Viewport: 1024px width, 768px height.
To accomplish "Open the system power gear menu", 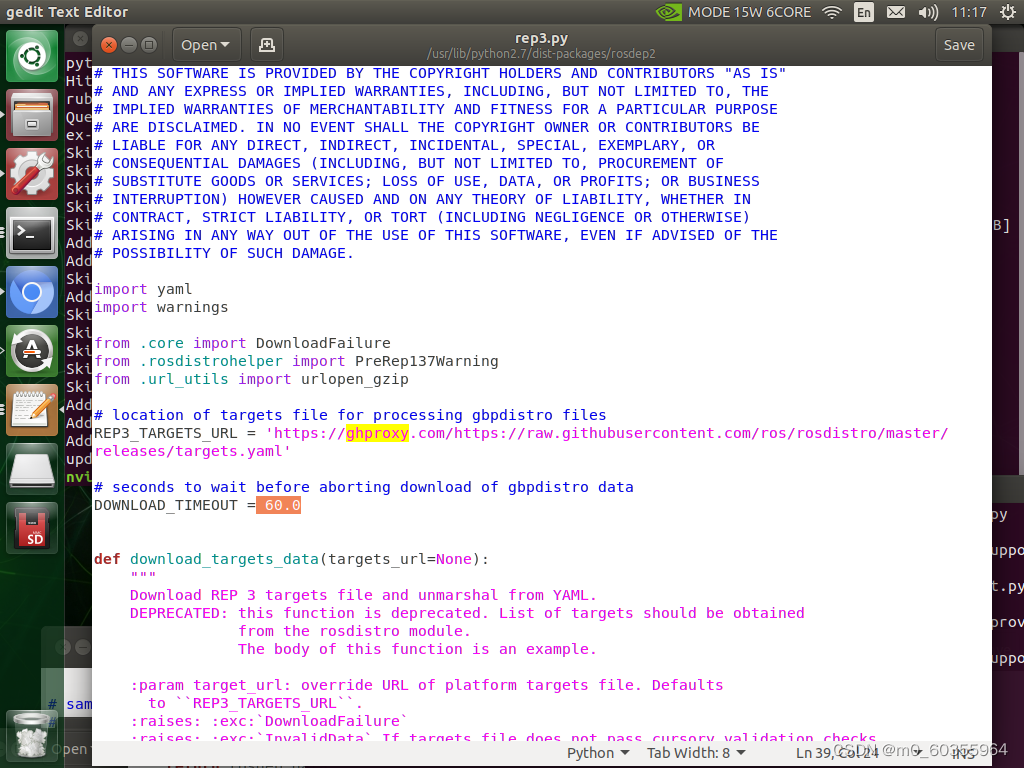I will (x=1008, y=12).
